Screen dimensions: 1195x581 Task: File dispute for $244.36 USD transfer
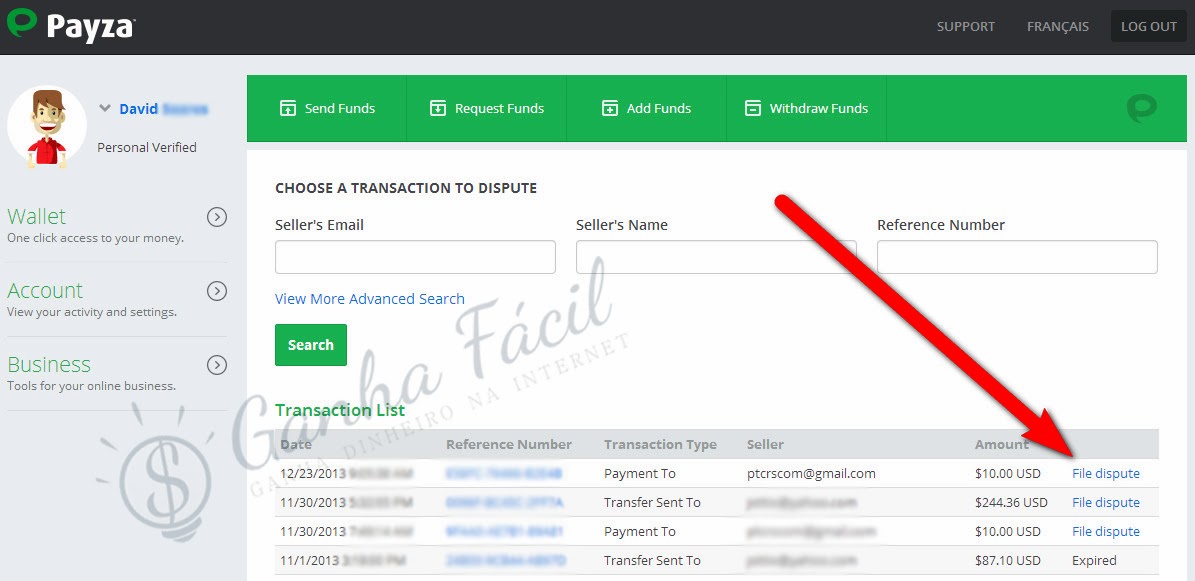[1106, 502]
